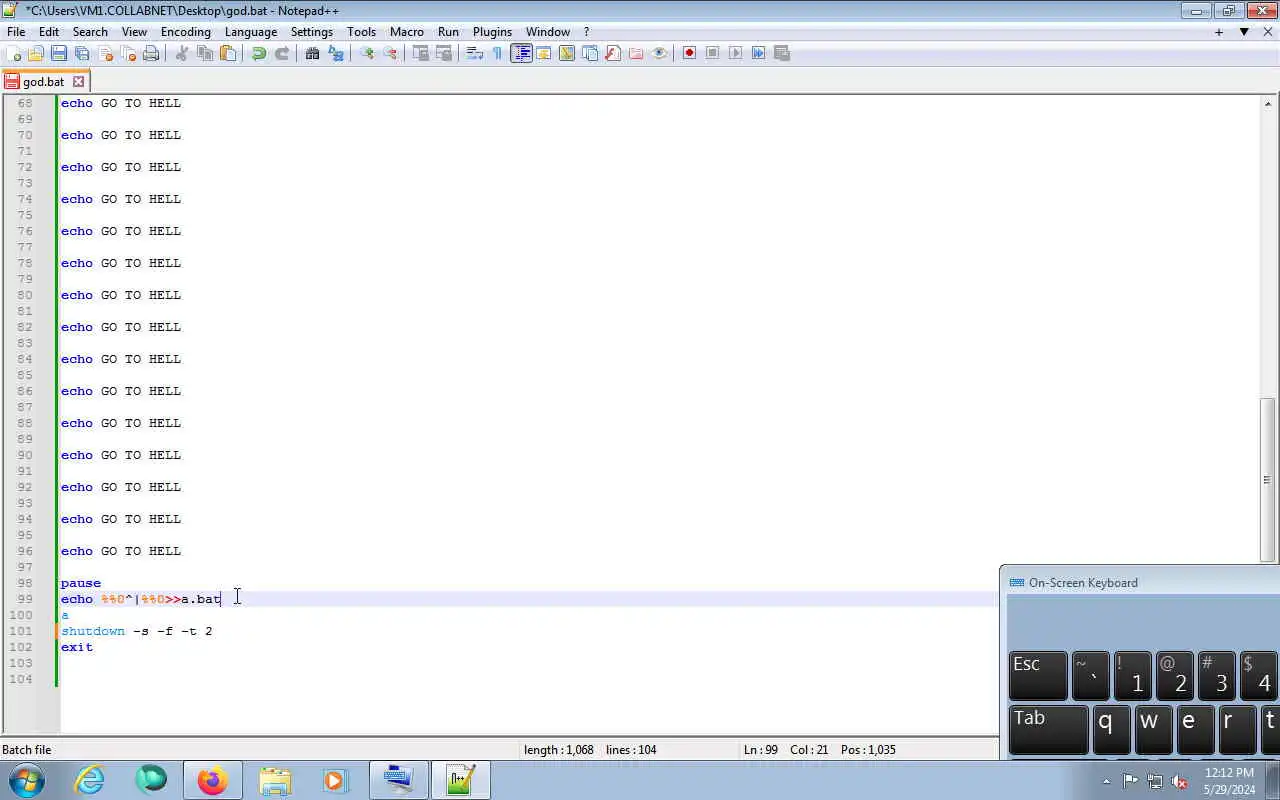1280x800 pixels.
Task: Open the Plugins menu
Action: pyautogui.click(x=492, y=32)
